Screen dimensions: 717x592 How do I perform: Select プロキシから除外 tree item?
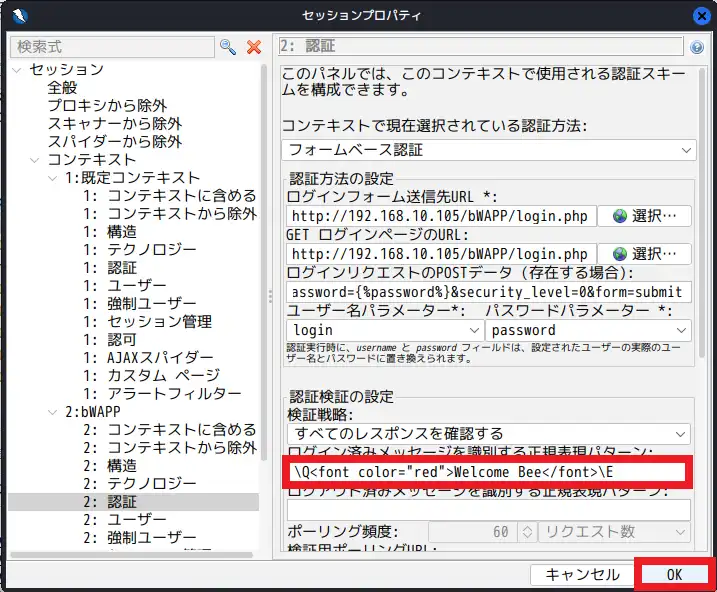coord(107,106)
